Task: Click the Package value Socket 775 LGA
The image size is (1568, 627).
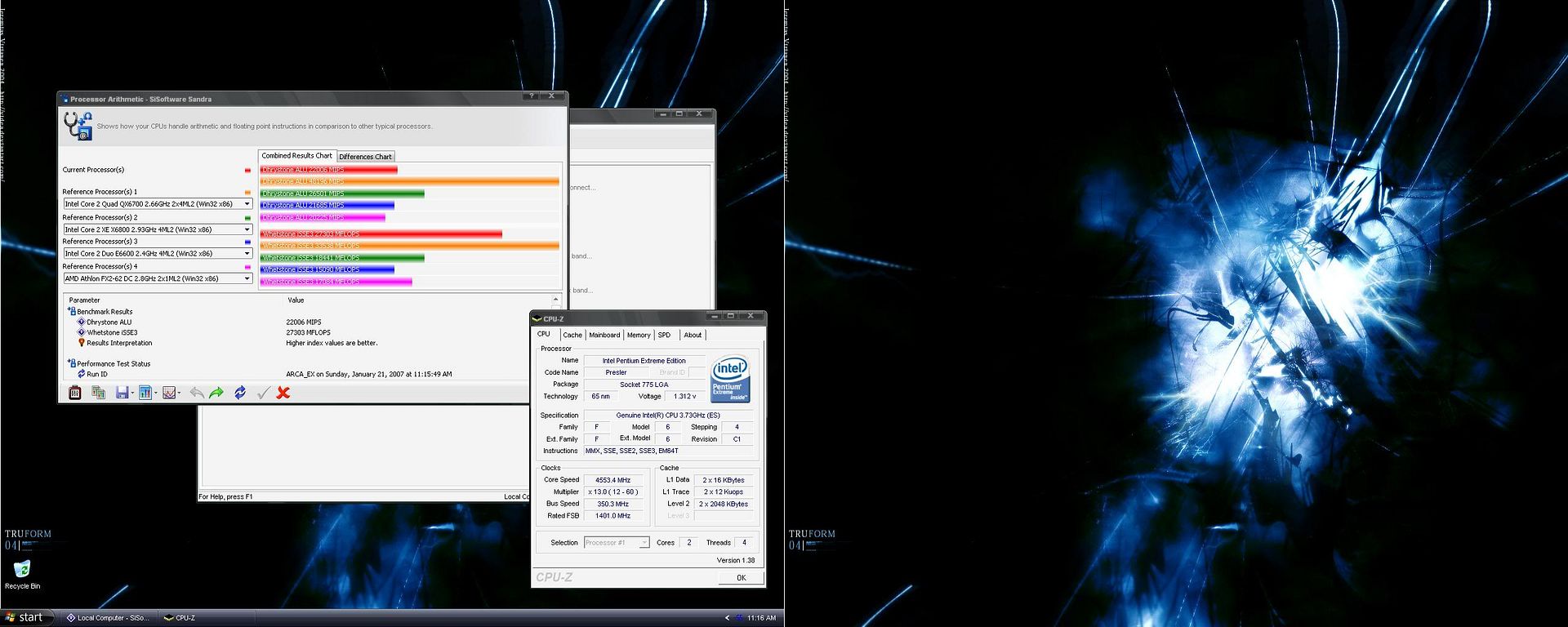Action: coord(644,385)
